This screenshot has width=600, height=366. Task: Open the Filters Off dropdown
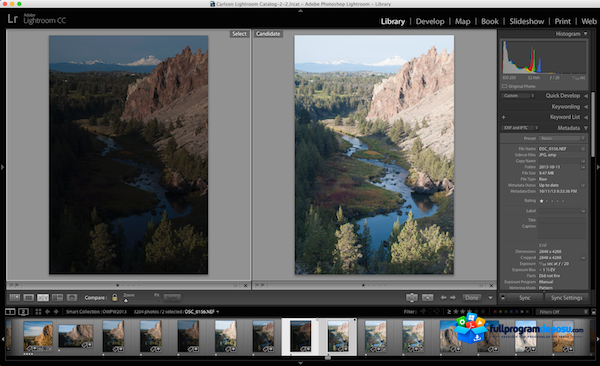[561, 312]
